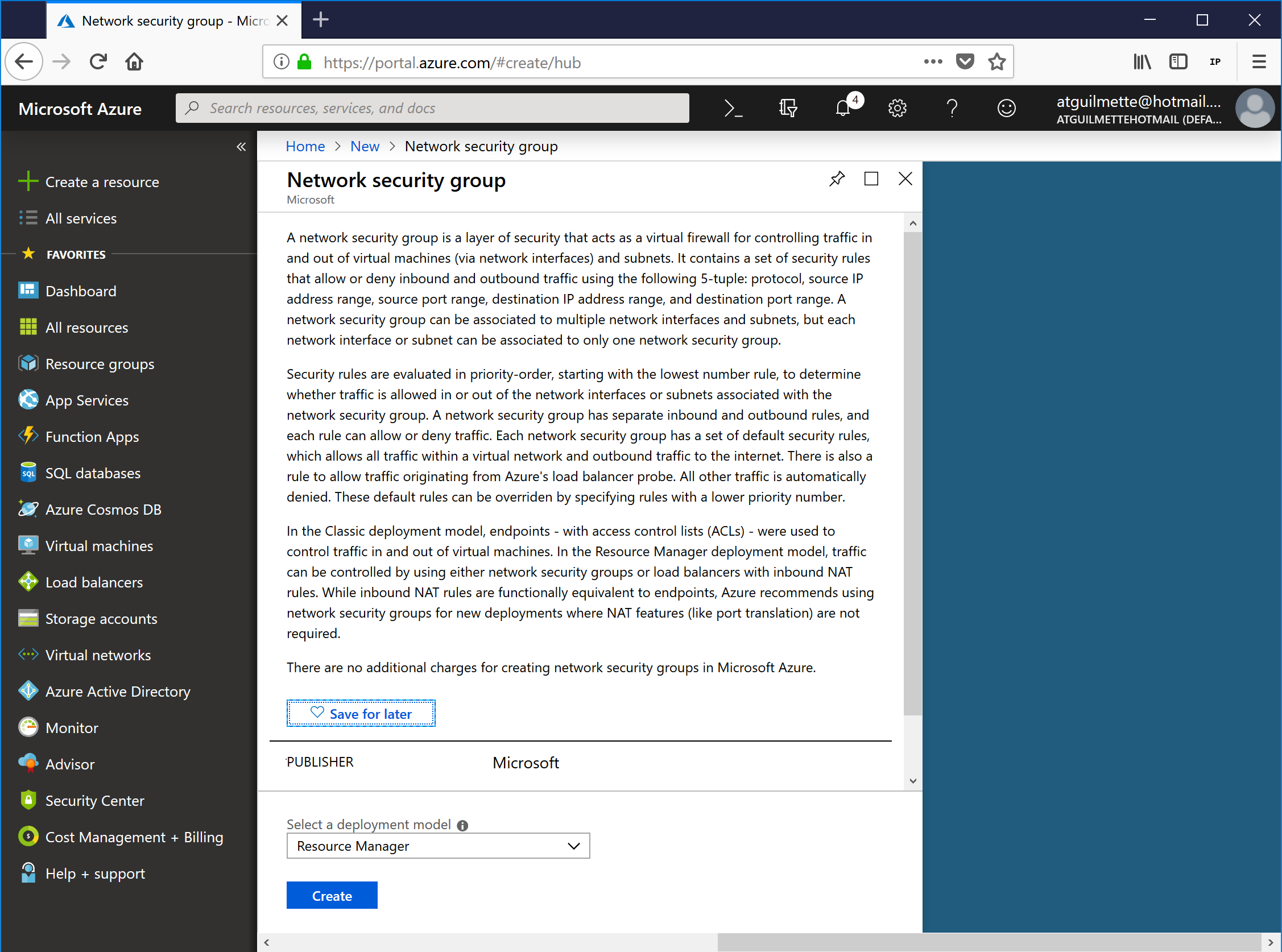Open the Cloud Shell icon

733,109
